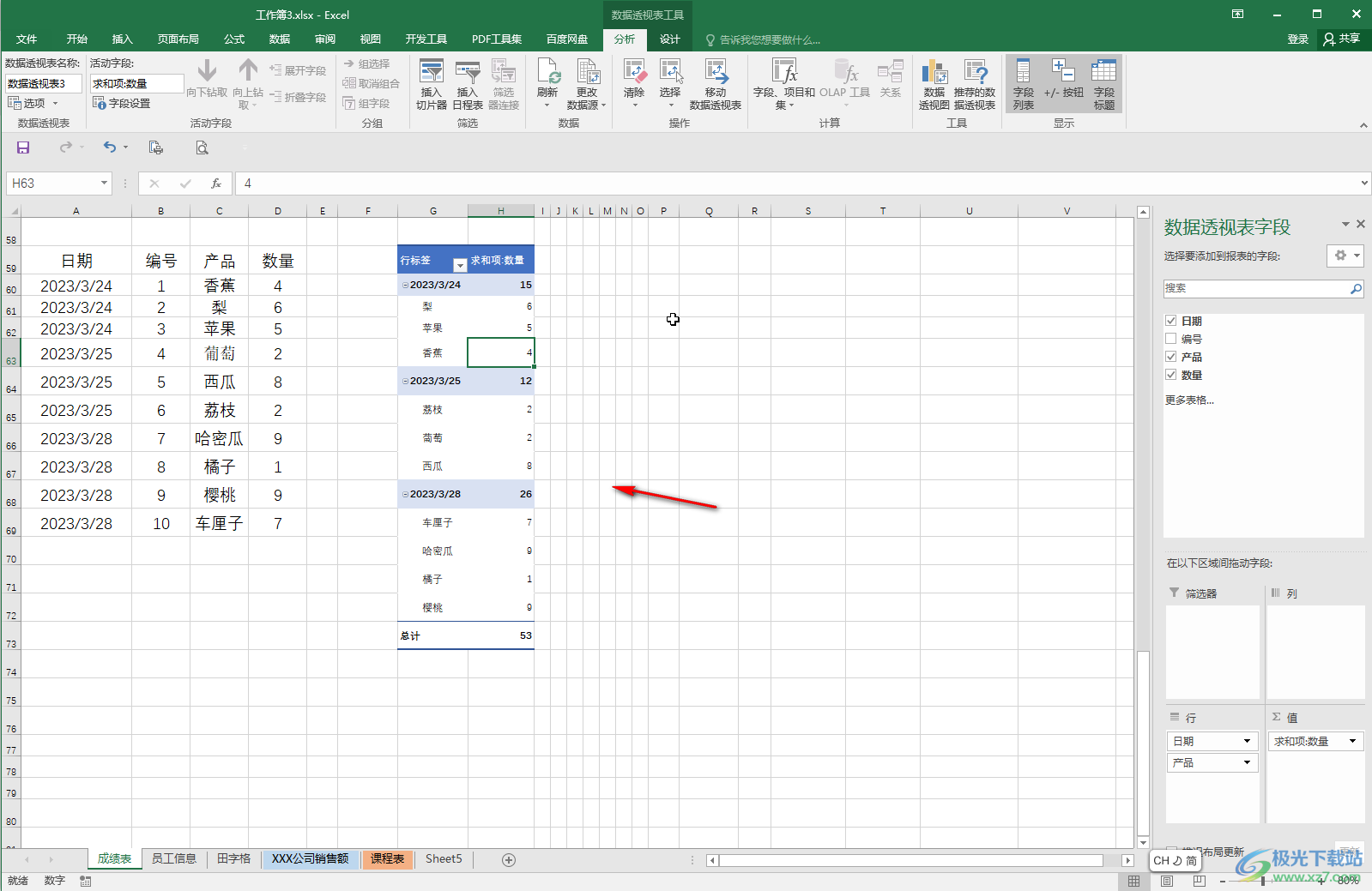The image size is (1372, 891).
Task: Click Insert Slicer icon
Action: tap(432, 84)
